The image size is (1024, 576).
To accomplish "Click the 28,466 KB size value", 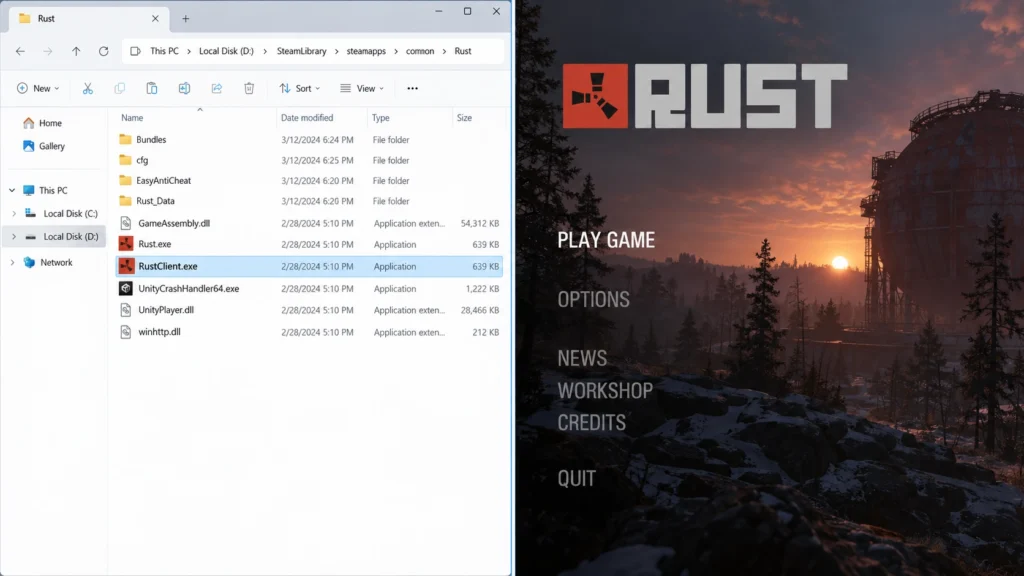I will 479,310.
